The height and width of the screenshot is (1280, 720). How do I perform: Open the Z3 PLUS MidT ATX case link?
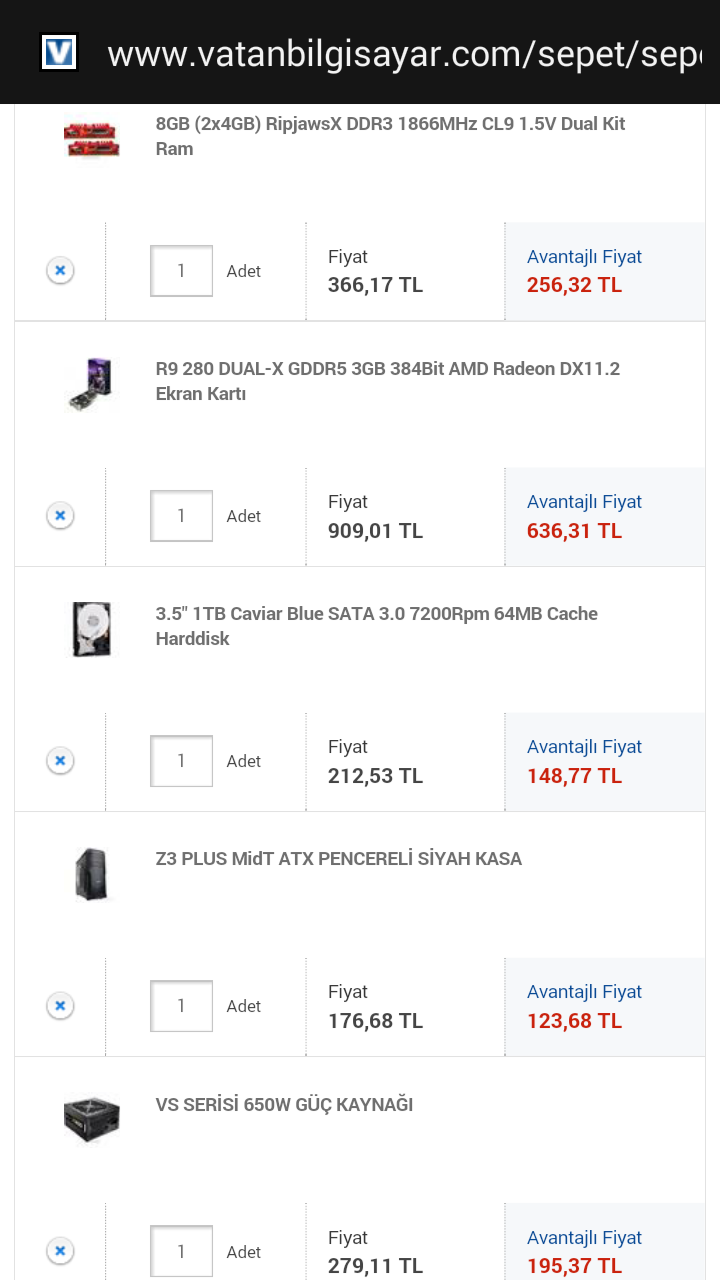click(338, 859)
